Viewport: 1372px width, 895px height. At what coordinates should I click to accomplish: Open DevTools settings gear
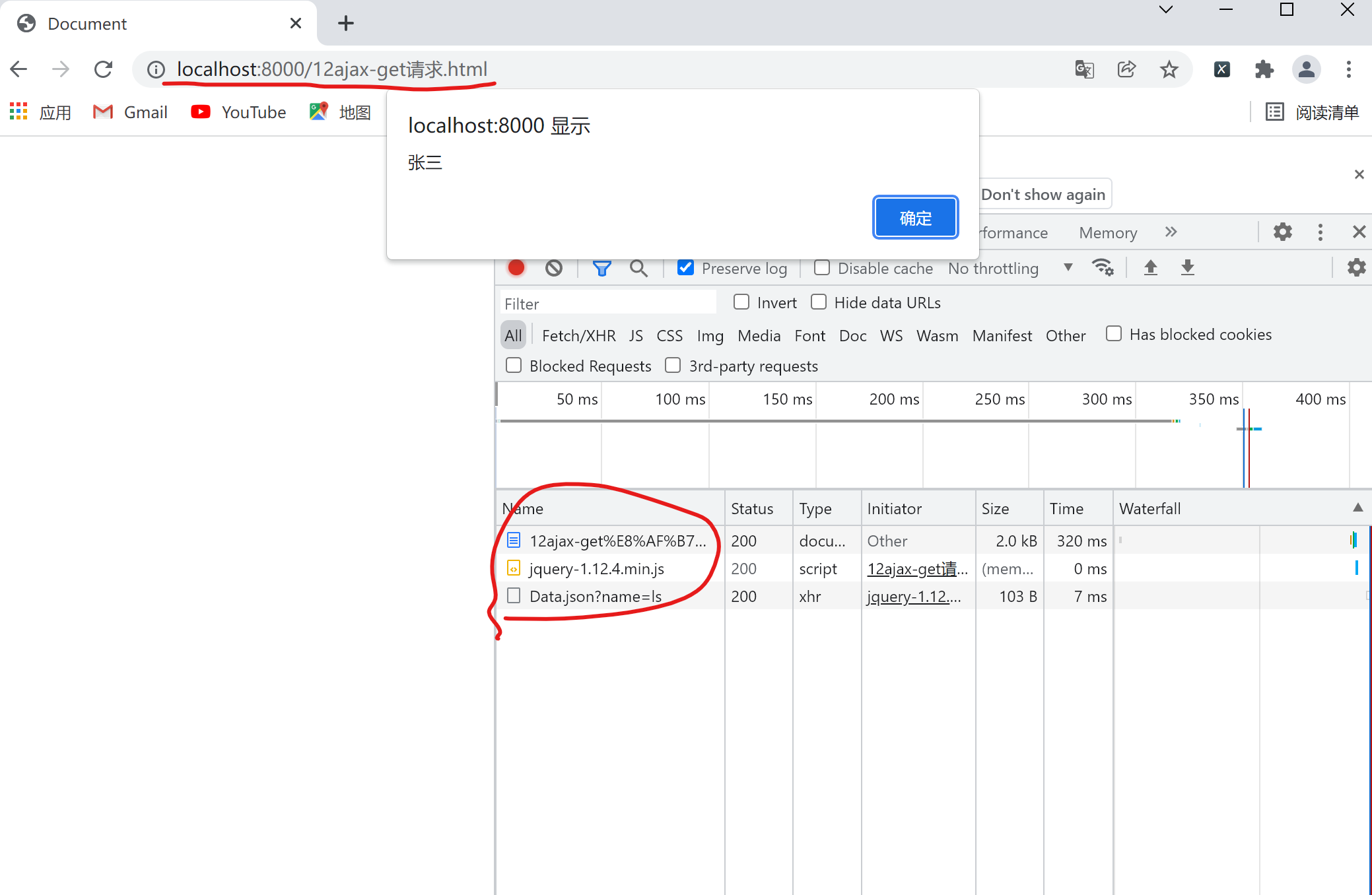tap(1282, 232)
